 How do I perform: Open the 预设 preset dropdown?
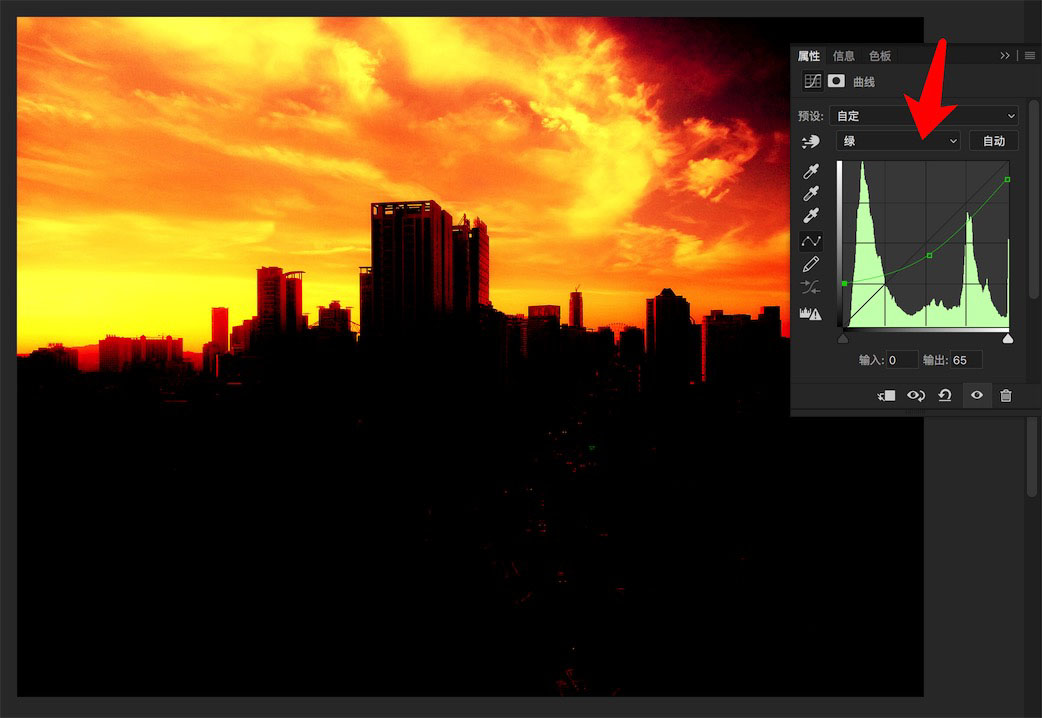[x=924, y=116]
